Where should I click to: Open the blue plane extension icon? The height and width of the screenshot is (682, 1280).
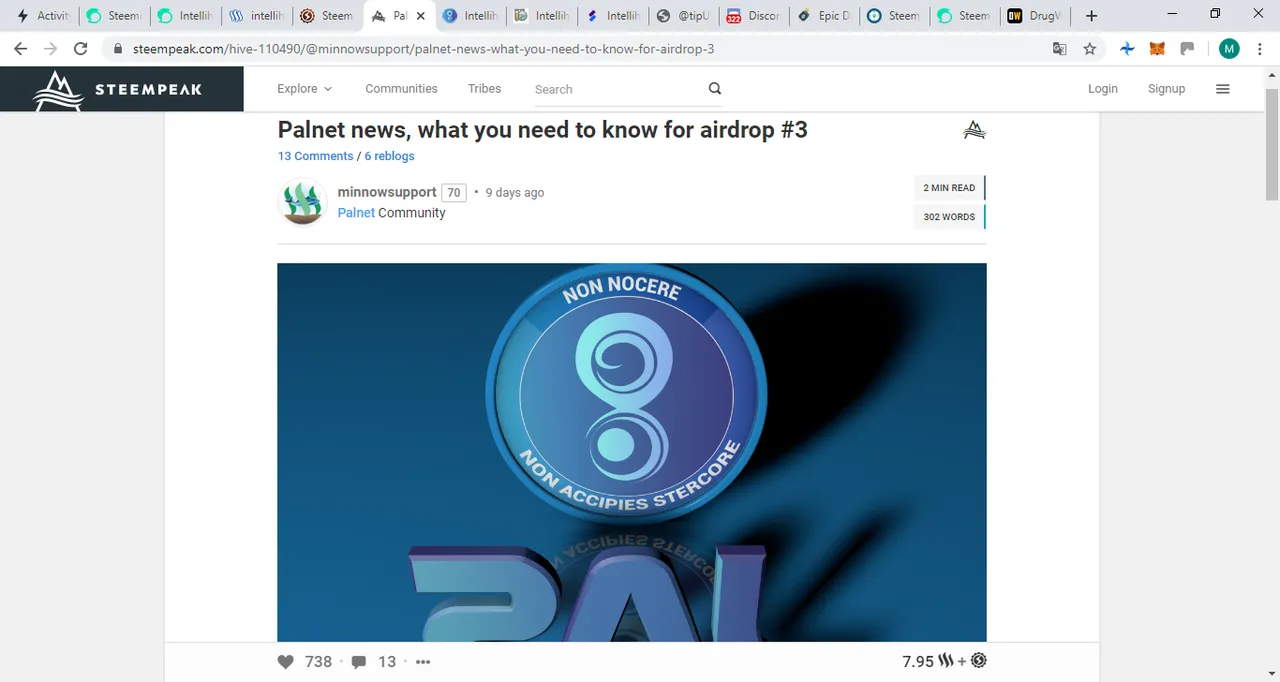tap(1127, 48)
